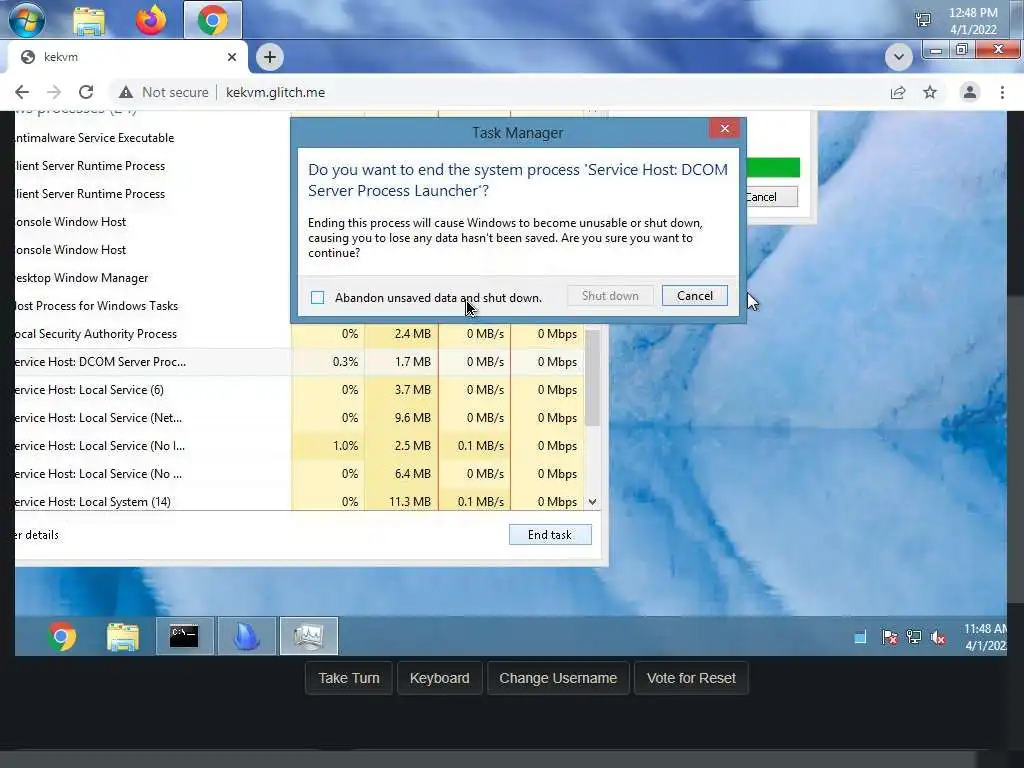Select the first Client Server Runtime Process
This screenshot has height=768, width=1024.
pos(153,166)
